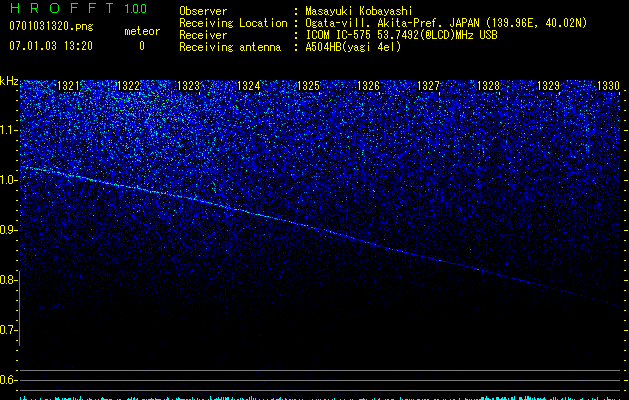This screenshot has width=629, height=400.
Task: Select the file name 0701031320.png
Action: (51, 26)
